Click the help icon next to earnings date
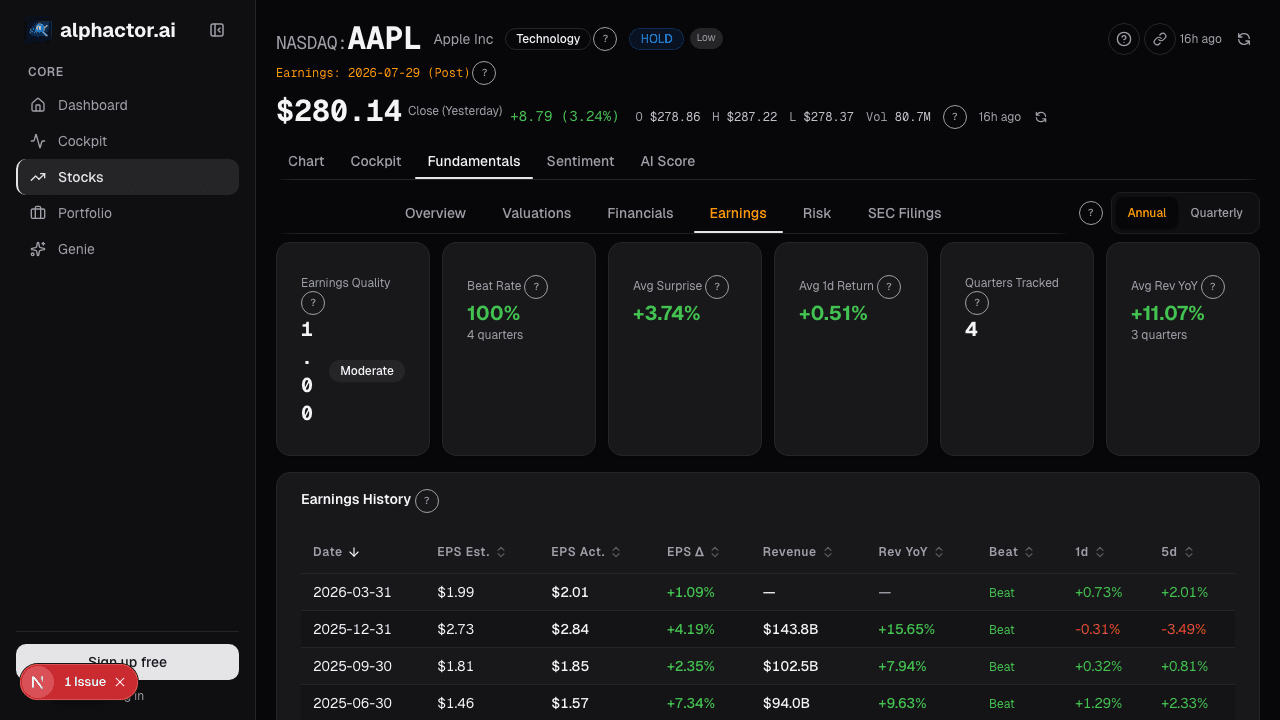 point(484,73)
